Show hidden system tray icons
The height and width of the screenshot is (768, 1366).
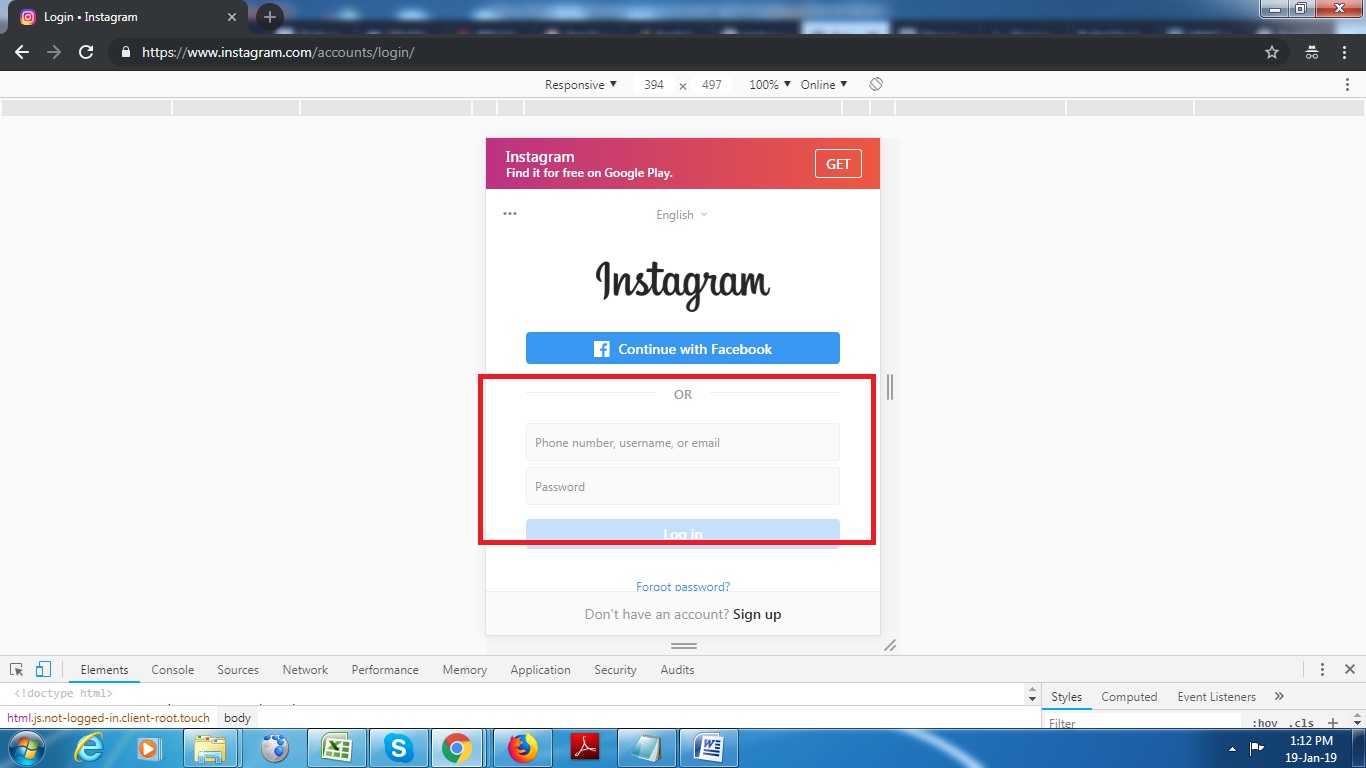(x=1232, y=748)
